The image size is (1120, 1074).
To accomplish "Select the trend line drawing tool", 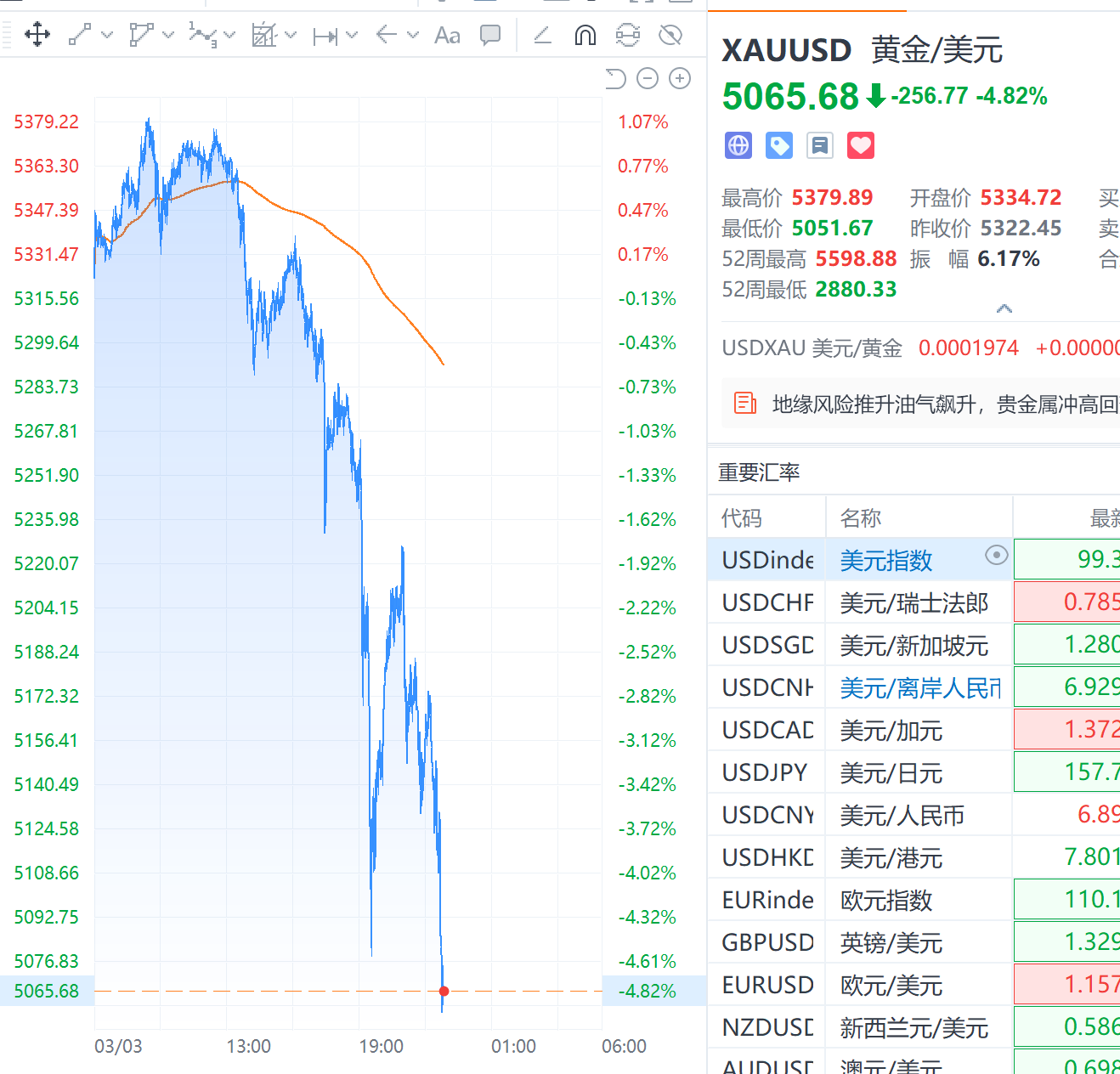I will click(80, 35).
